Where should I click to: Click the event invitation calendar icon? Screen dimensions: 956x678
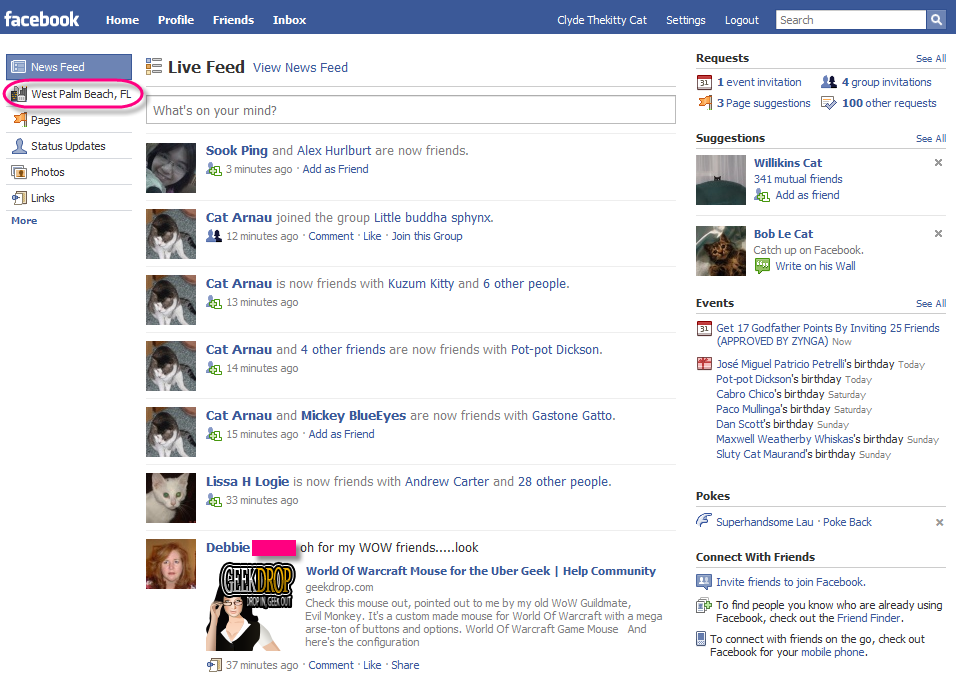704,82
